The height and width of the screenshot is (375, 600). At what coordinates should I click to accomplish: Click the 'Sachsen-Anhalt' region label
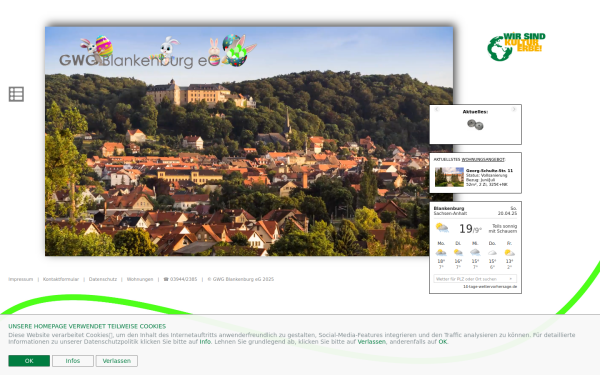click(450, 213)
